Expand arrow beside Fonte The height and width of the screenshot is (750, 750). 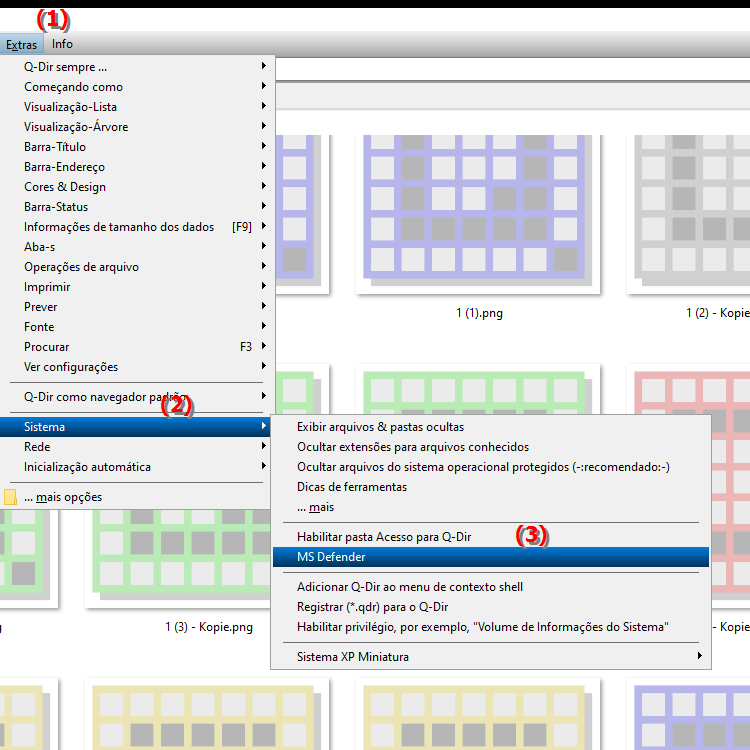pyautogui.click(x=264, y=326)
